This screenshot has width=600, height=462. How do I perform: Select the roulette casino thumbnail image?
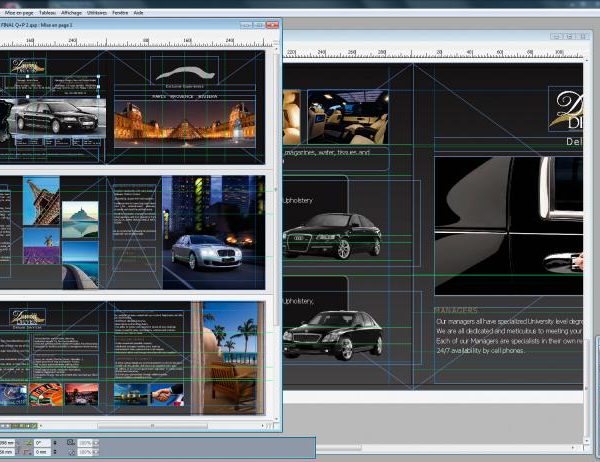[x=46, y=395]
